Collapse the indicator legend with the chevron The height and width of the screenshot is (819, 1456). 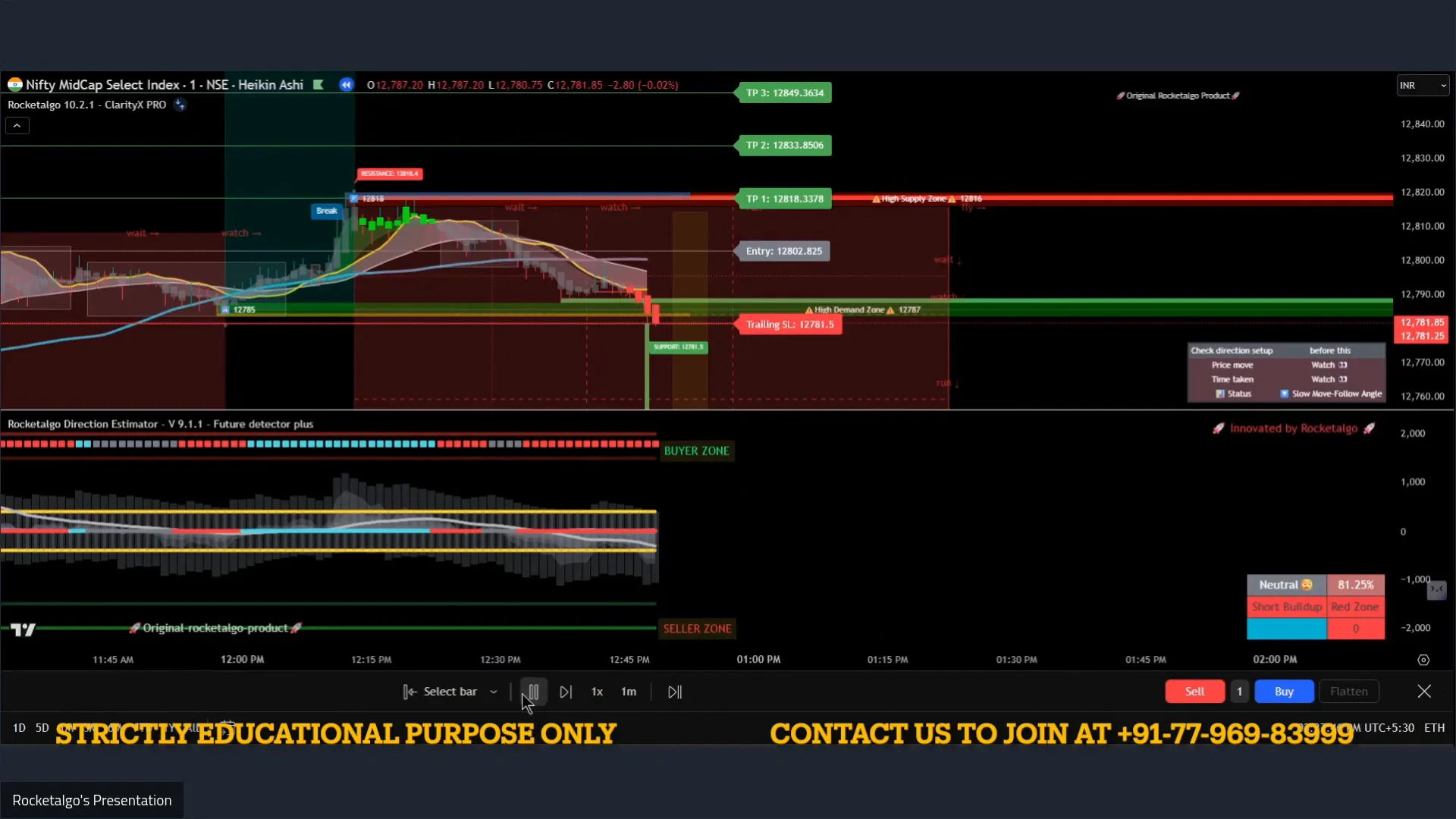17,126
